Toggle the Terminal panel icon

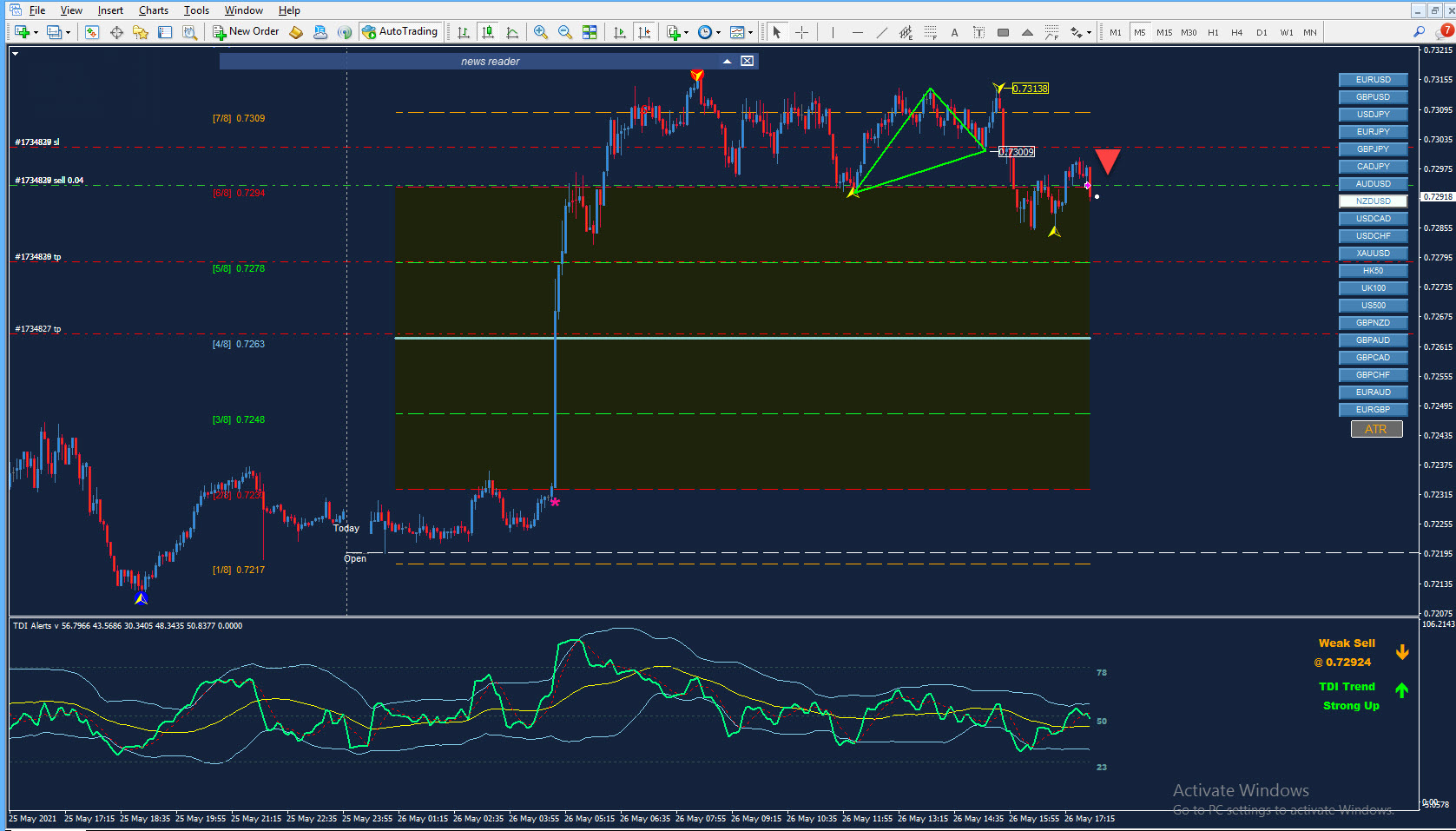pyautogui.click(x=165, y=32)
